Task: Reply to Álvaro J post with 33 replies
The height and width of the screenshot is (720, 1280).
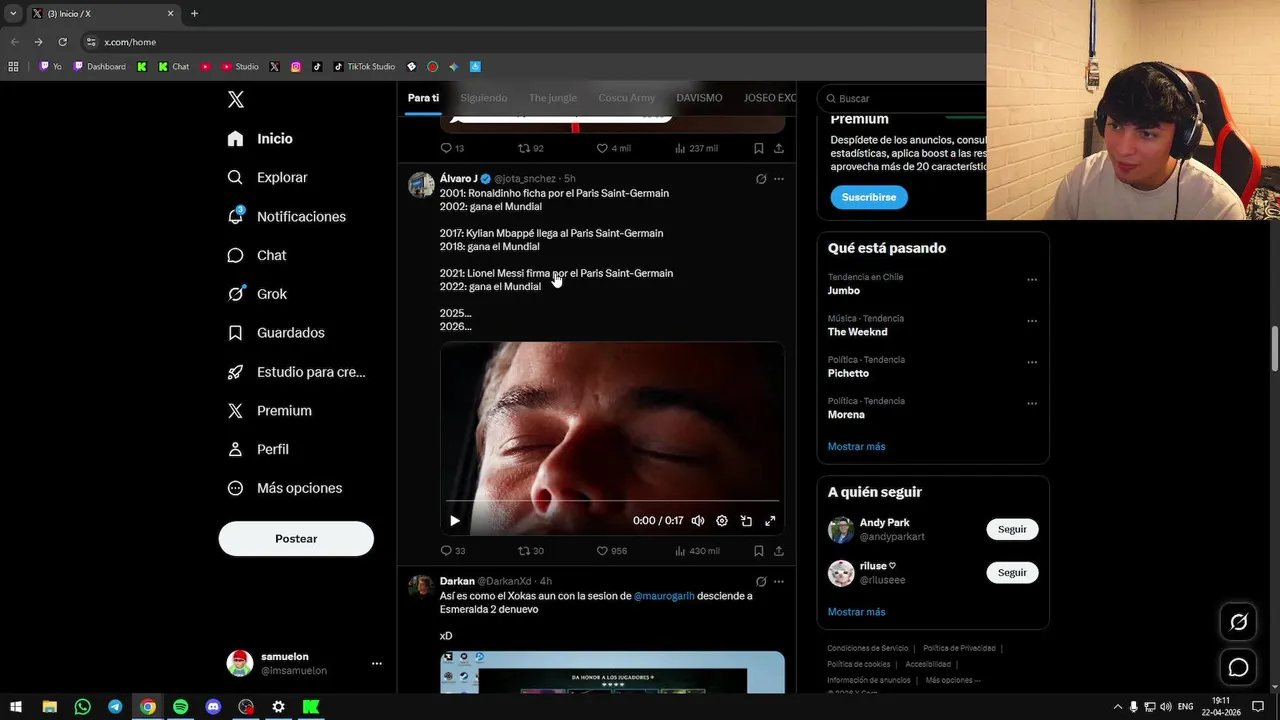Action: (453, 551)
